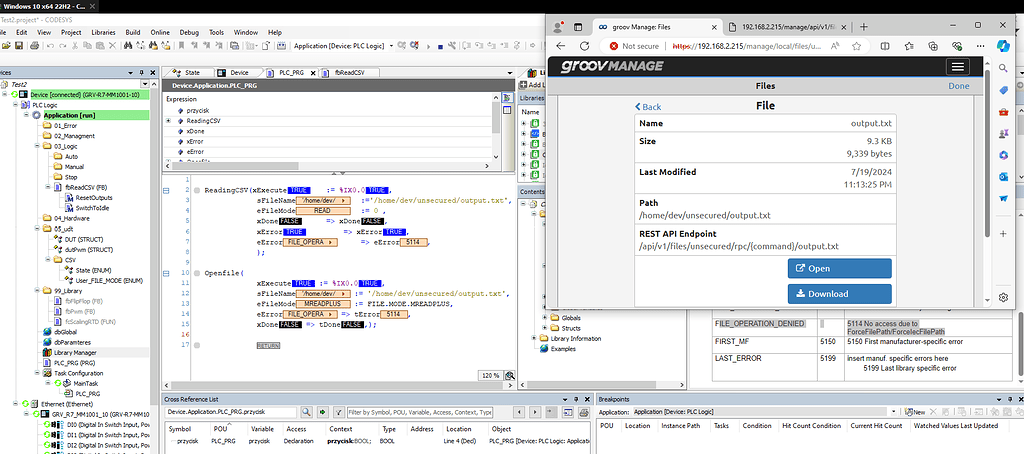Select dbGlobal in the device tree

64,332
